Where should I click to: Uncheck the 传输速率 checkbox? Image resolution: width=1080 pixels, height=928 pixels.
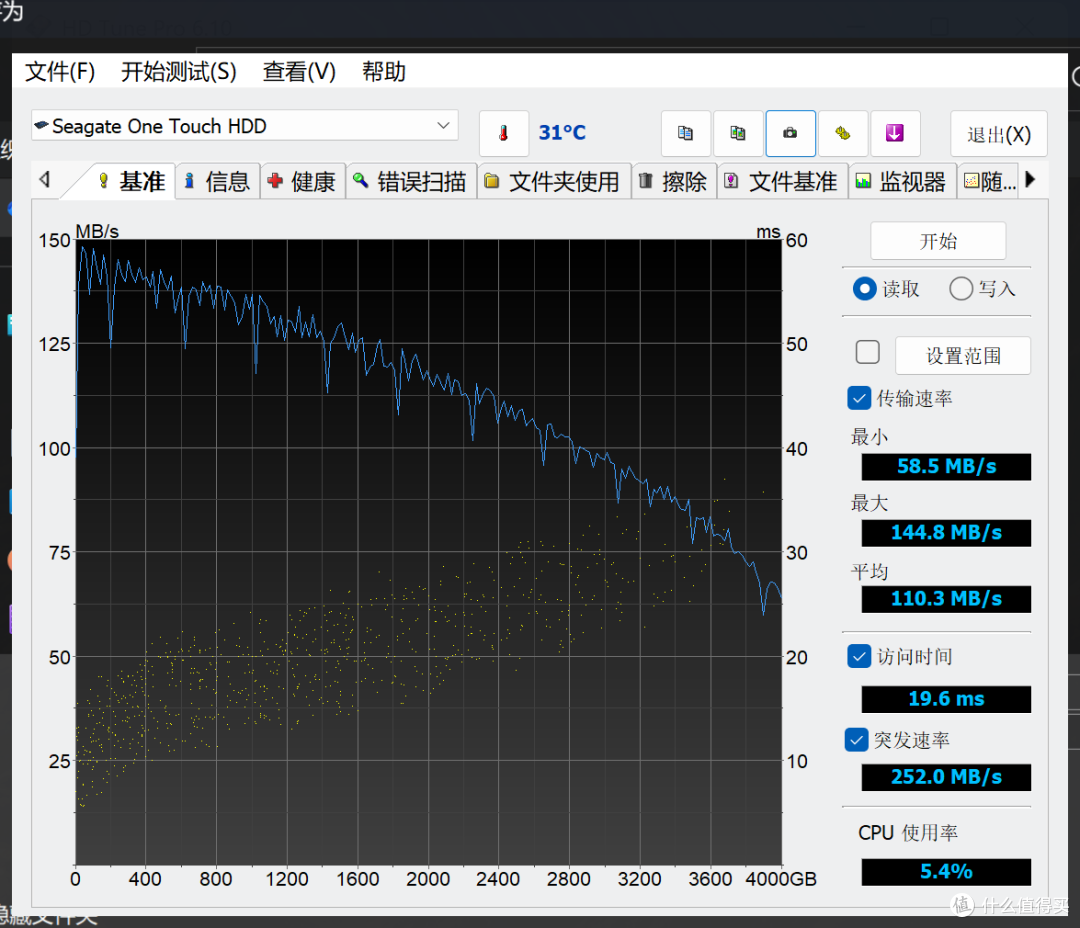tap(859, 398)
